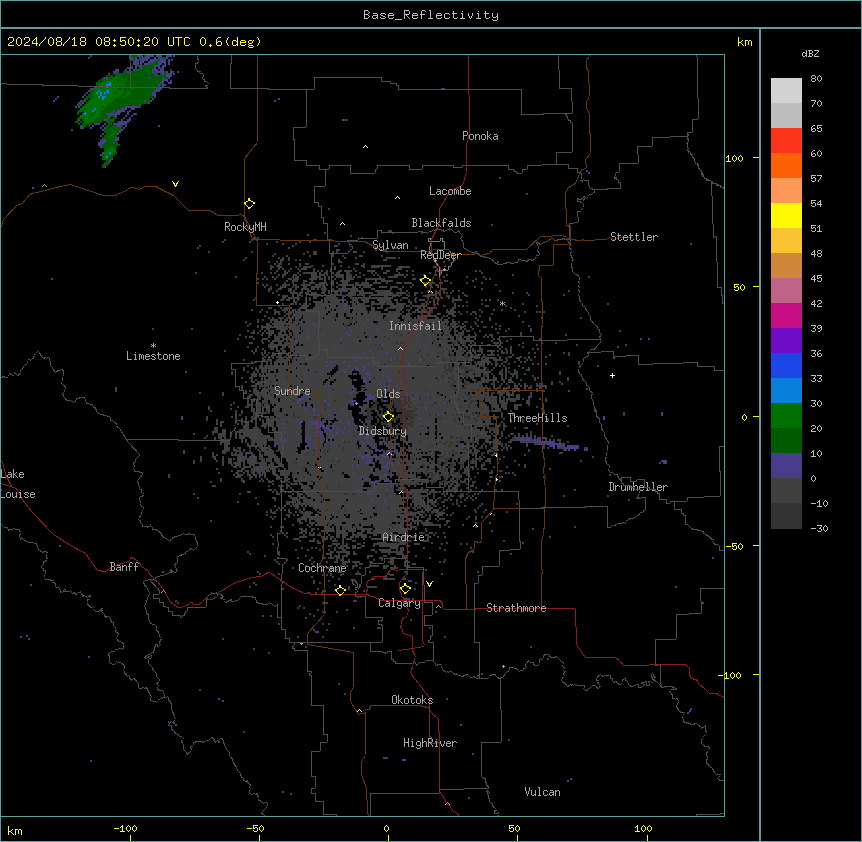Click the RockyMH label

[x=245, y=226]
